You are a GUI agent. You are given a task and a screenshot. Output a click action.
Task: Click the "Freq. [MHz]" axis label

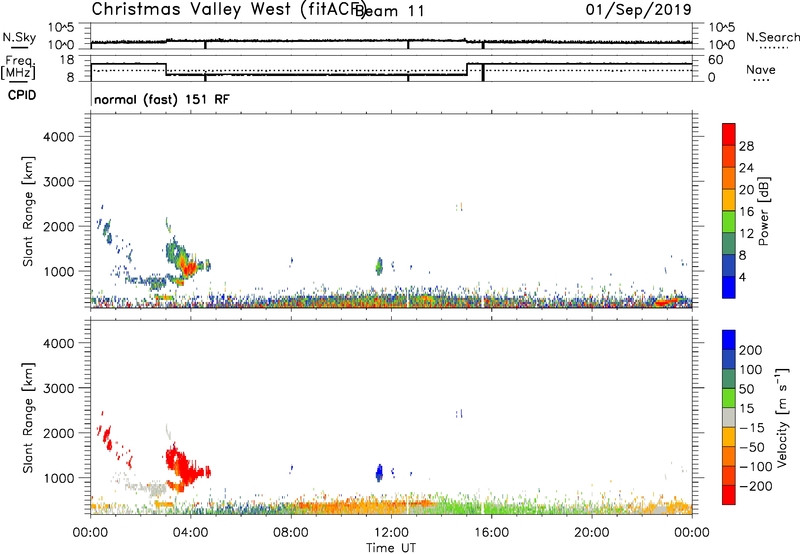coord(19,67)
